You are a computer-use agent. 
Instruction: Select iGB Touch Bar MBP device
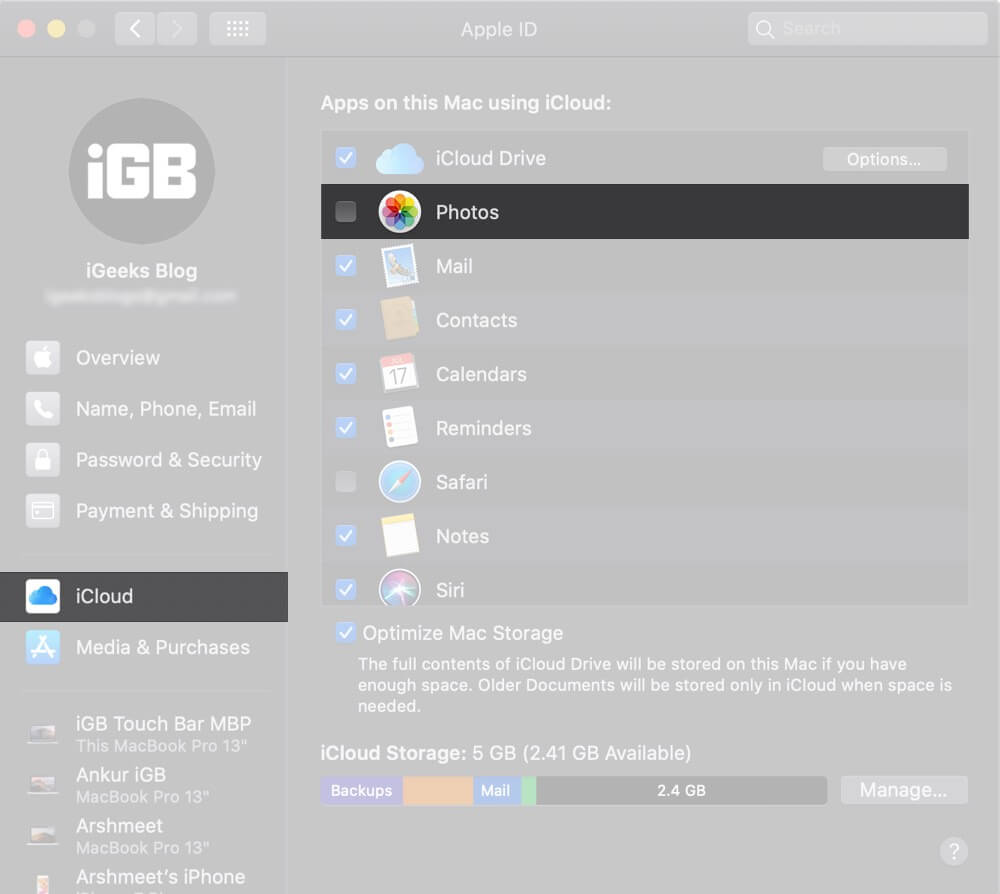[x=144, y=734]
